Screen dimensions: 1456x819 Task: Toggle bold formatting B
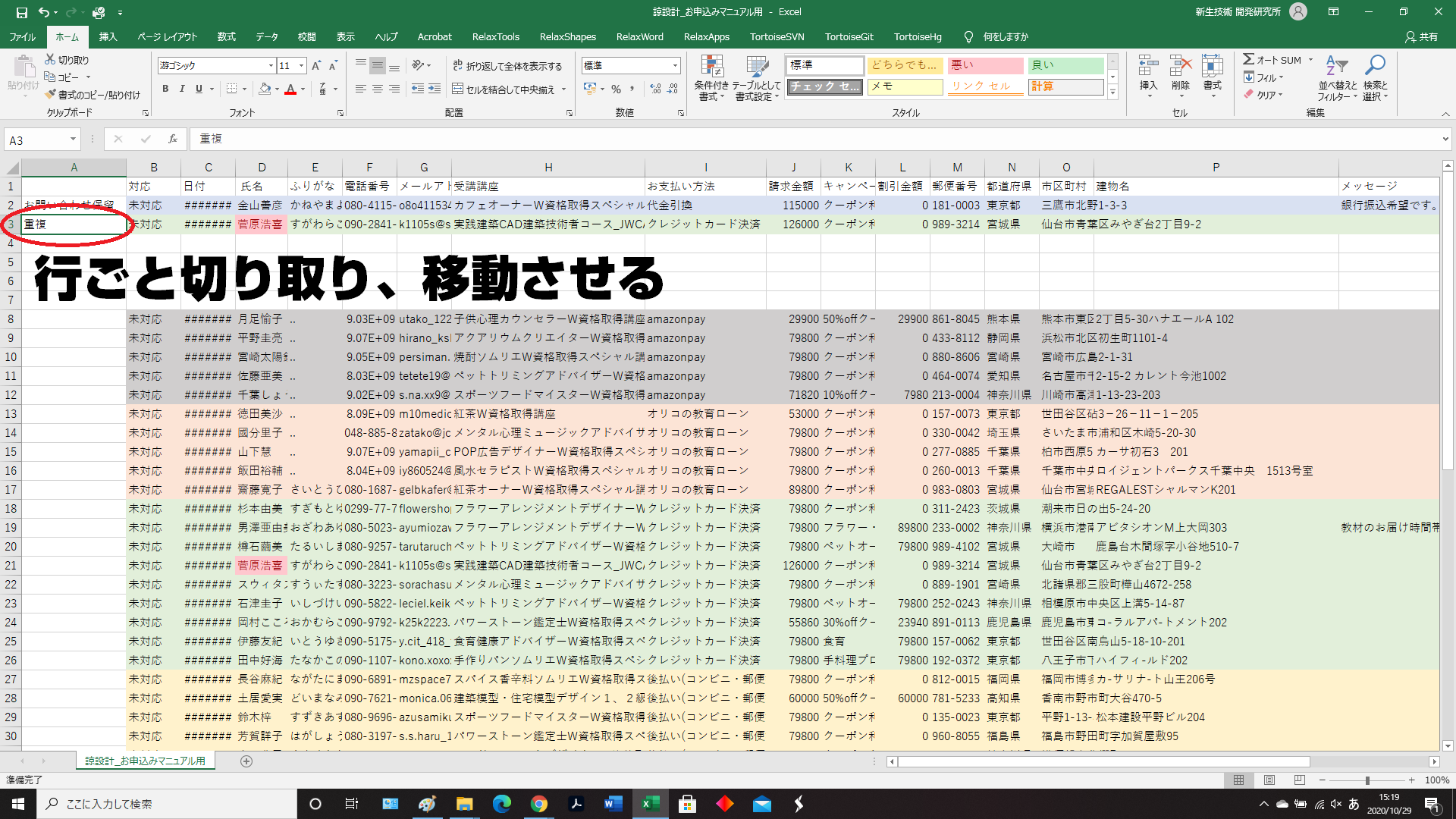[x=165, y=89]
